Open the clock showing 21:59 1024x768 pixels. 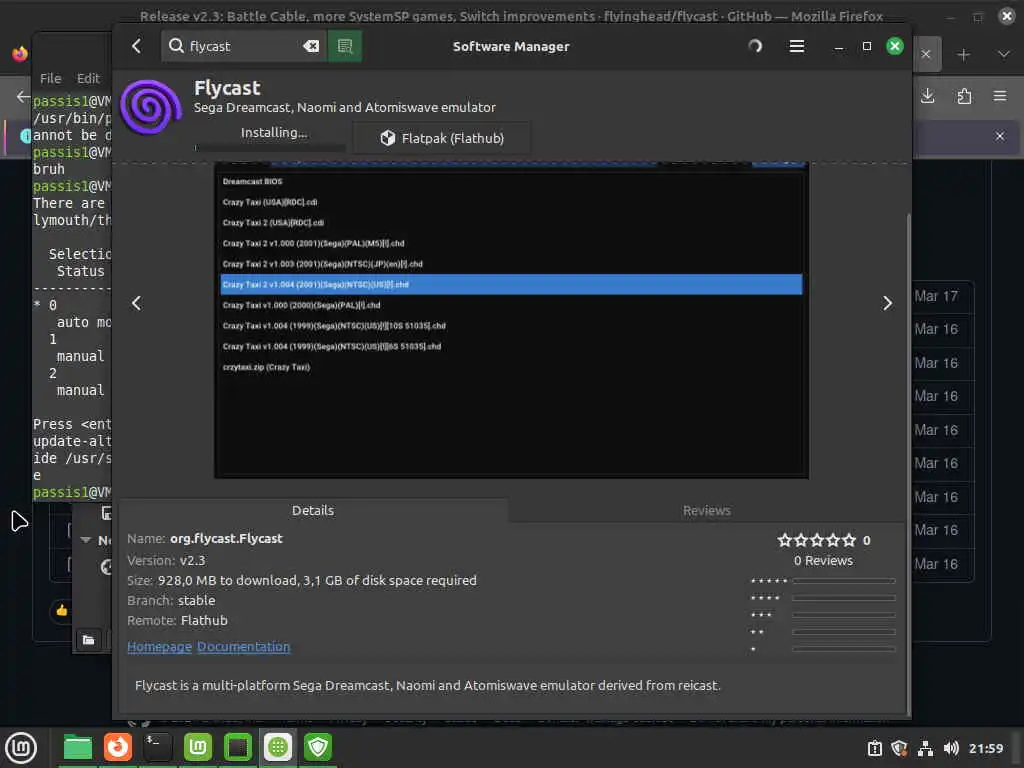tap(985, 748)
